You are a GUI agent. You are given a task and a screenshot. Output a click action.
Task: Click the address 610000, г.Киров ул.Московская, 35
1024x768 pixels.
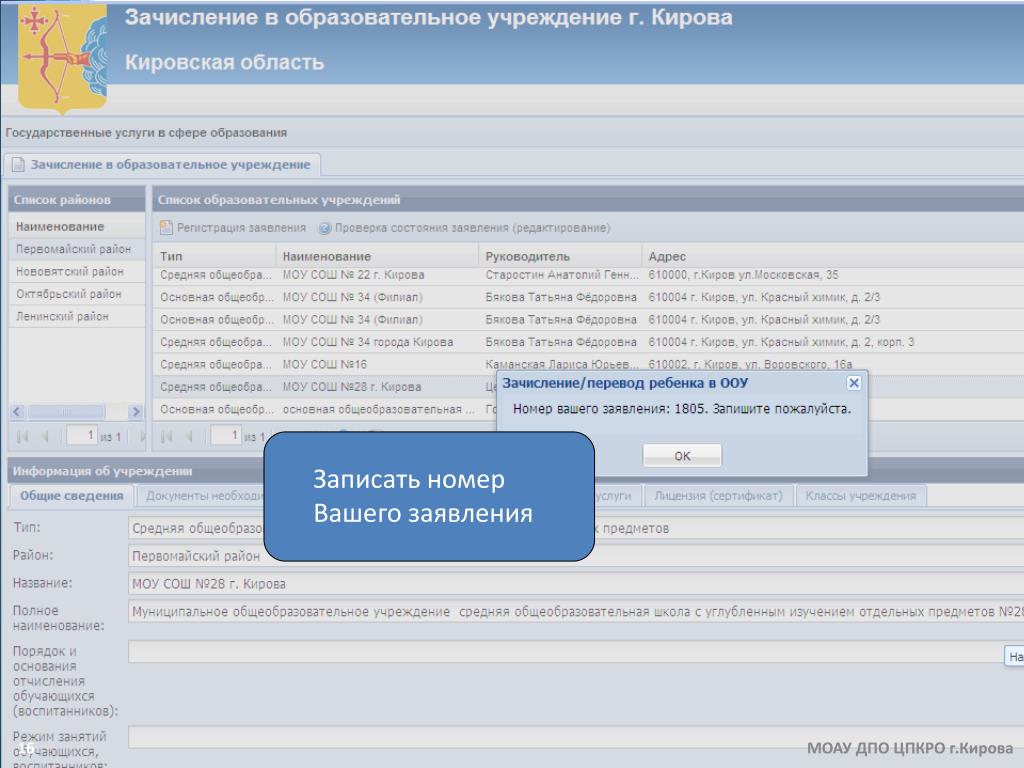click(743, 275)
